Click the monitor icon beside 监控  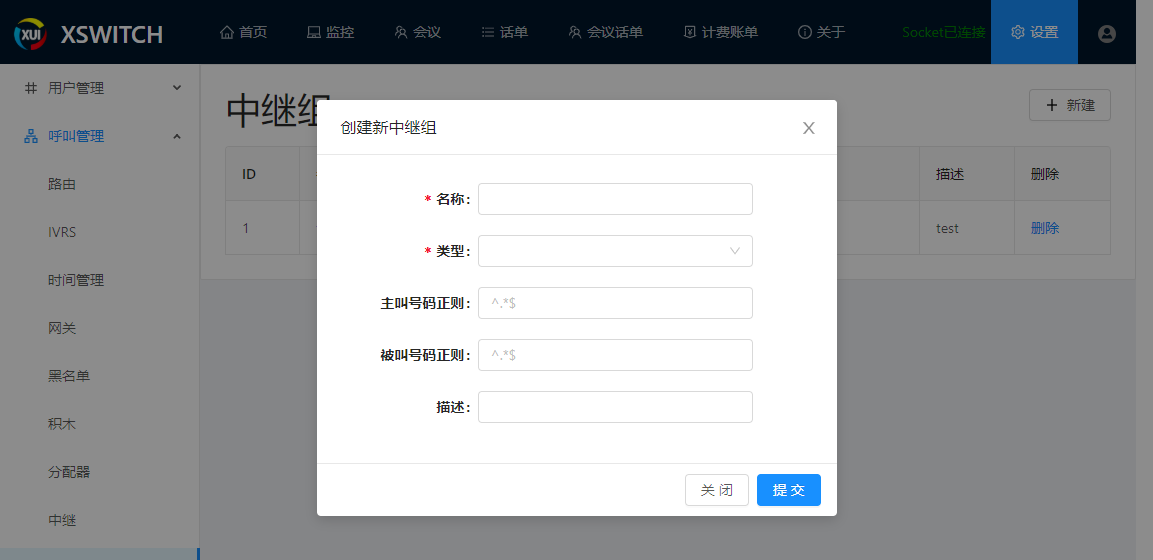(313, 32)
